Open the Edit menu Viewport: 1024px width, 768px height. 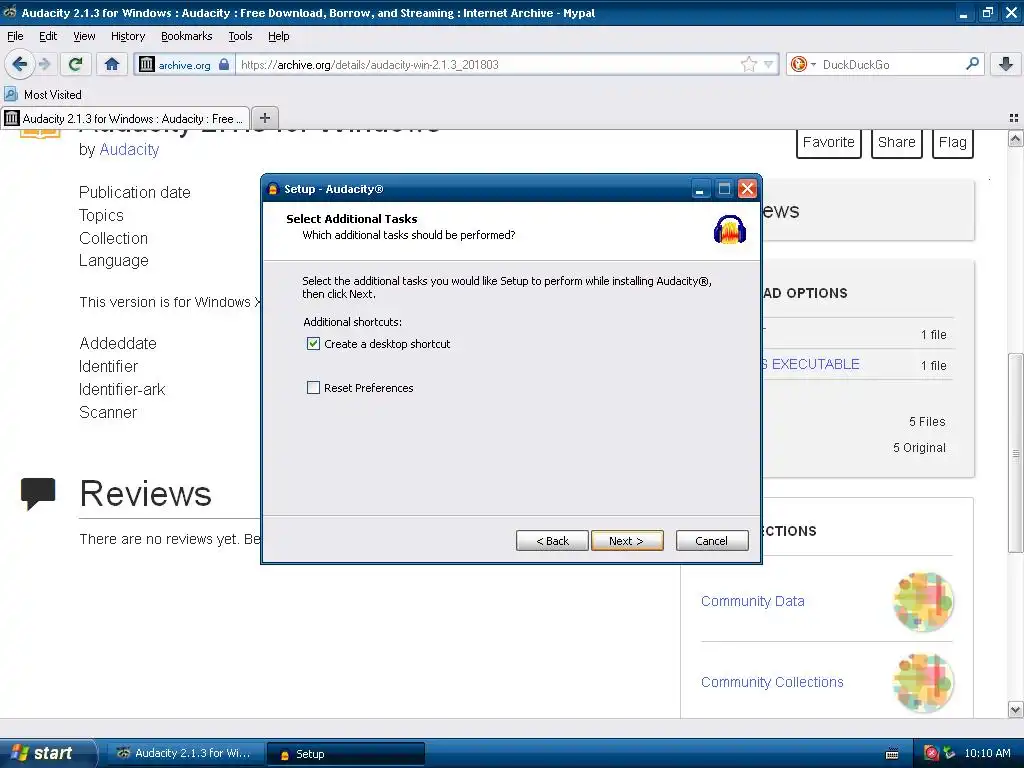(x=48, y=36)
